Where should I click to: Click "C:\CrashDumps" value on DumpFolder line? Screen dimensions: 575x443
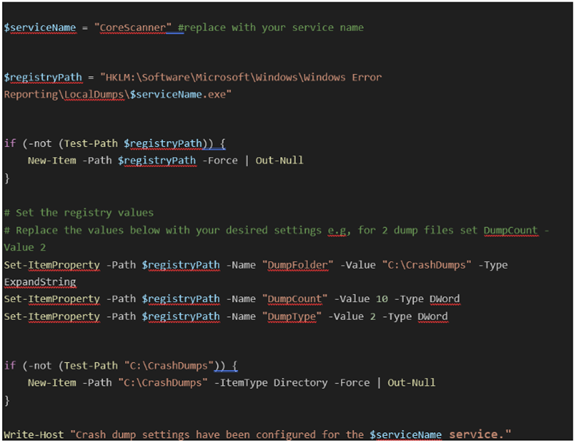coord(426,265)
